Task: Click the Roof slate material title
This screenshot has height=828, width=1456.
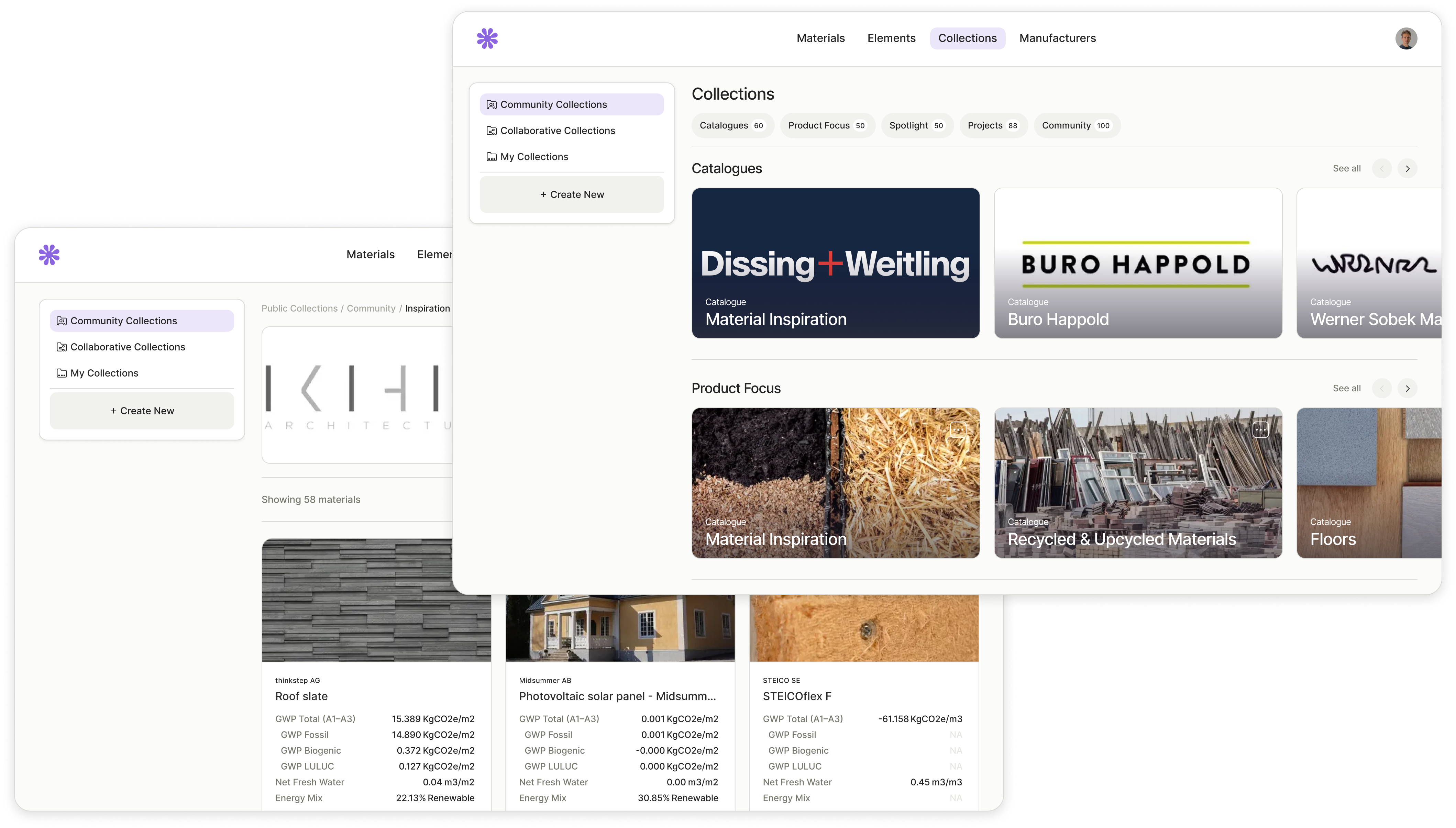Action: (301, 697)
